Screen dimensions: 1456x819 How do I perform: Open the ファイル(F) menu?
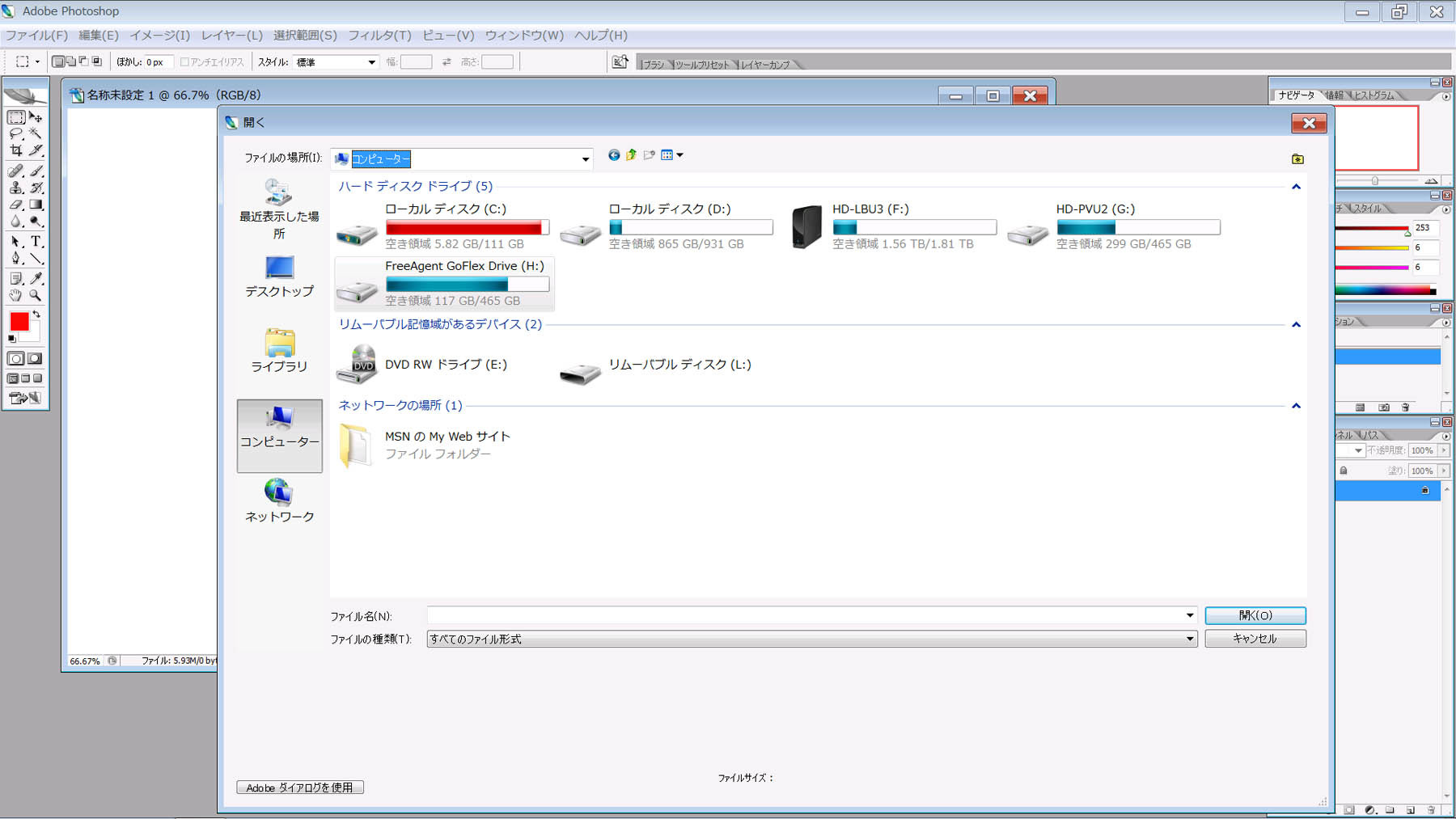click(36, 36)
